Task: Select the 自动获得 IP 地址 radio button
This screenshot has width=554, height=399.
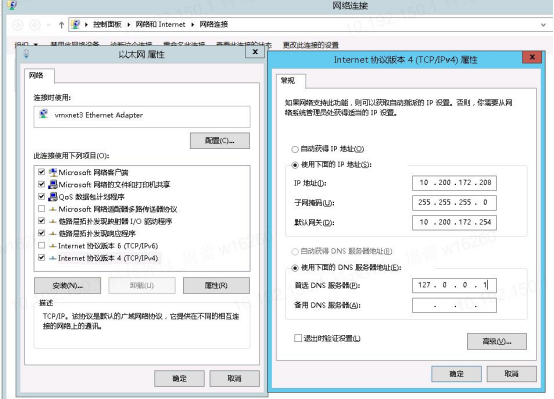Action: click(x=295, y=149)
